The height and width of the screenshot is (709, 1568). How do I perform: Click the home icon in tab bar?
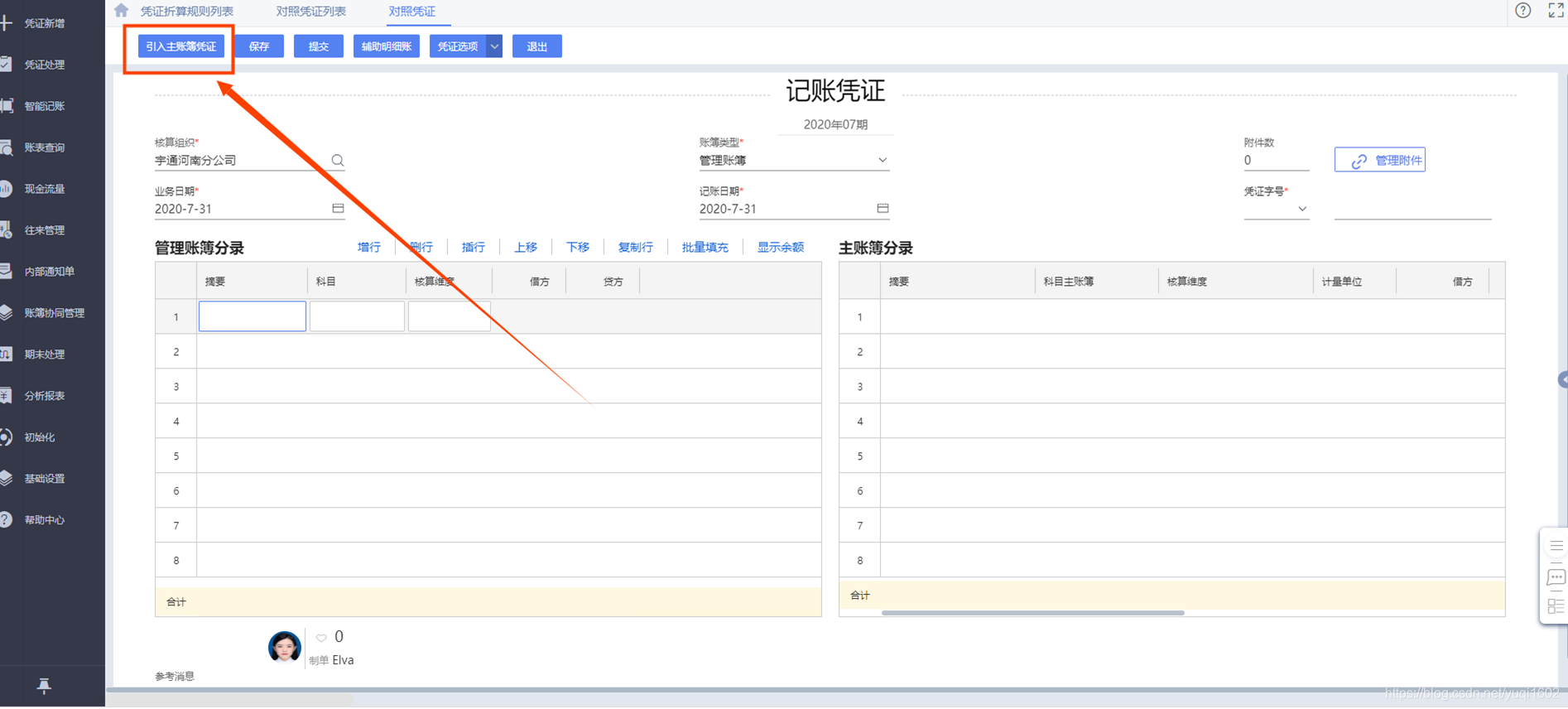122,11
